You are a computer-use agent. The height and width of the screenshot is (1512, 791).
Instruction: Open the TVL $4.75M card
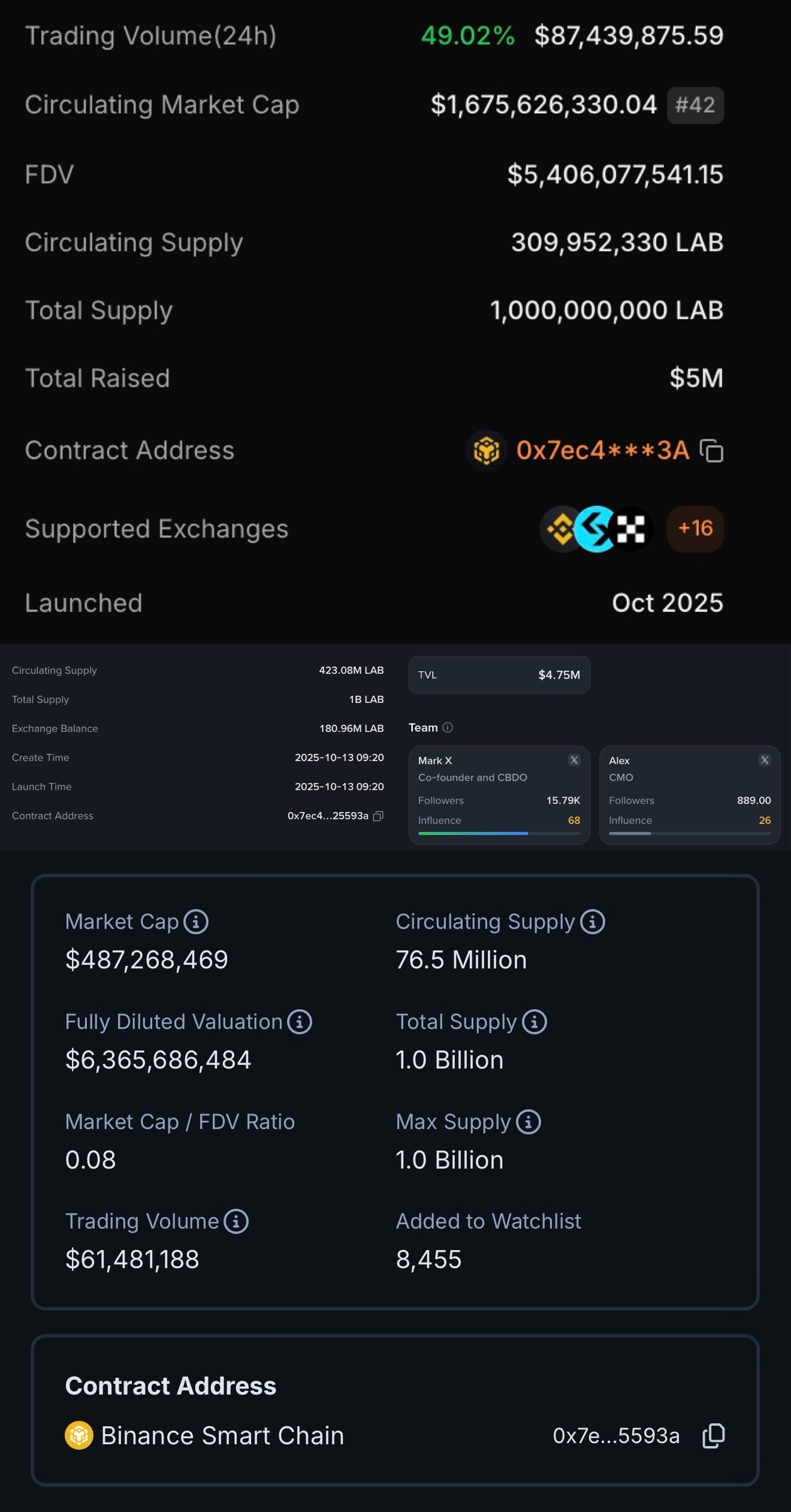click(x=499, y=675)
